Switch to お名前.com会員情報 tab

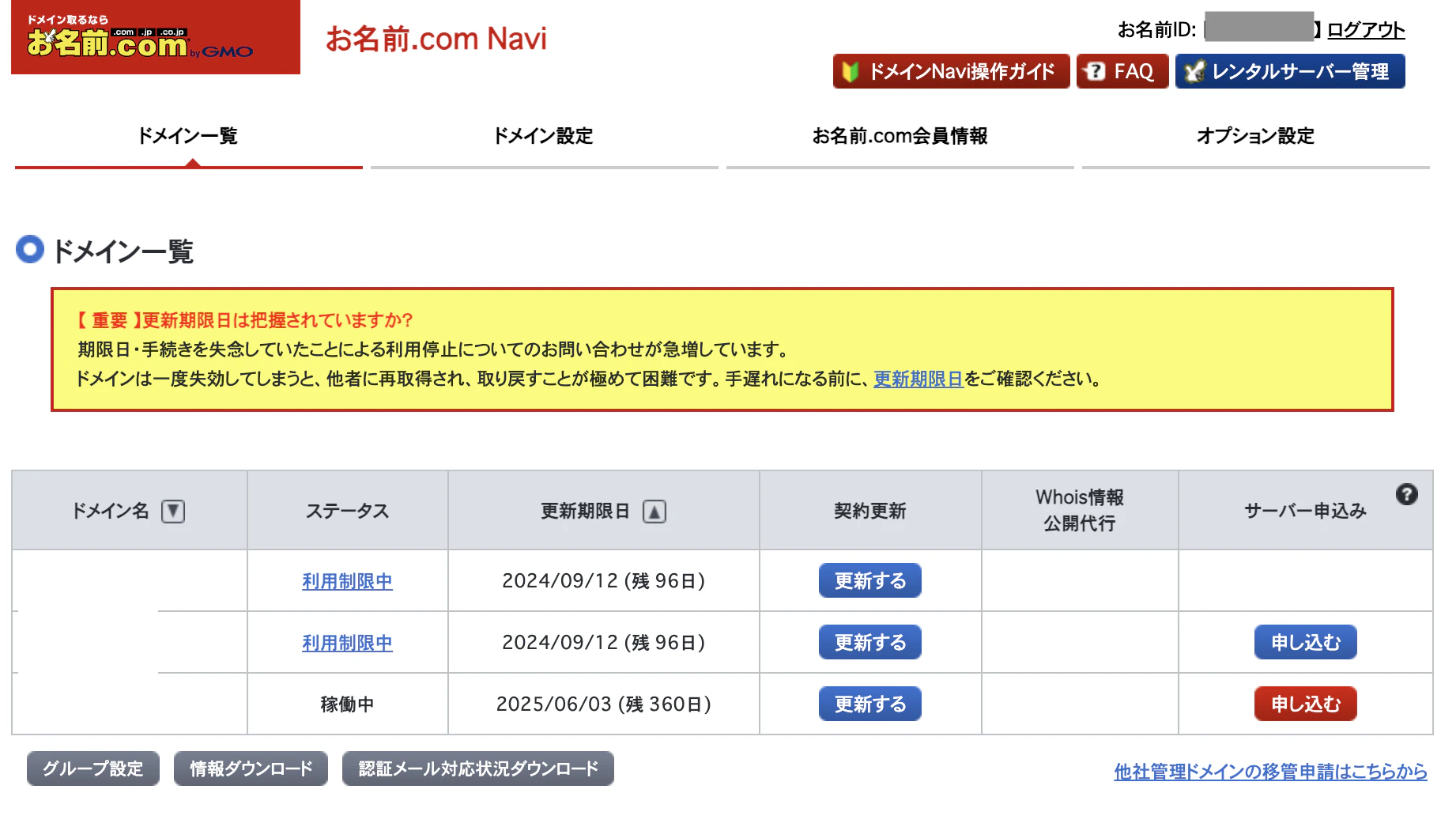900,136
